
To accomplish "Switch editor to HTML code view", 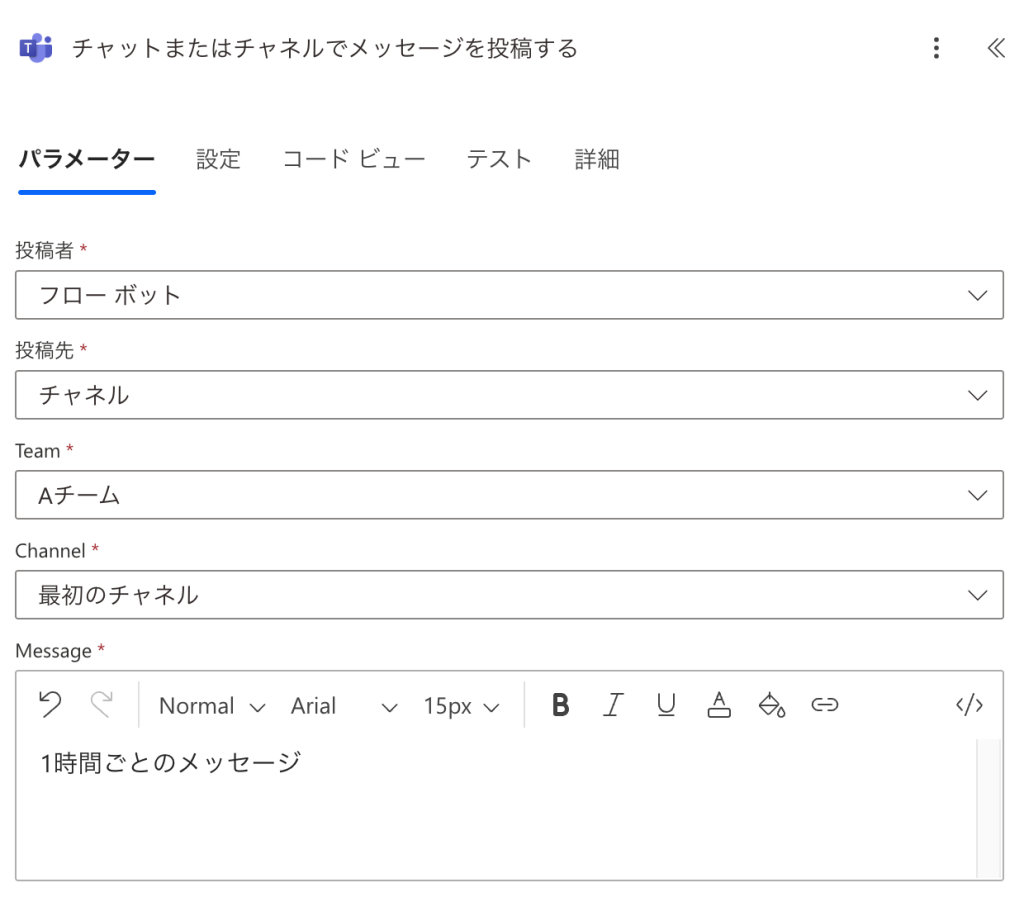I will coord(969,705).
